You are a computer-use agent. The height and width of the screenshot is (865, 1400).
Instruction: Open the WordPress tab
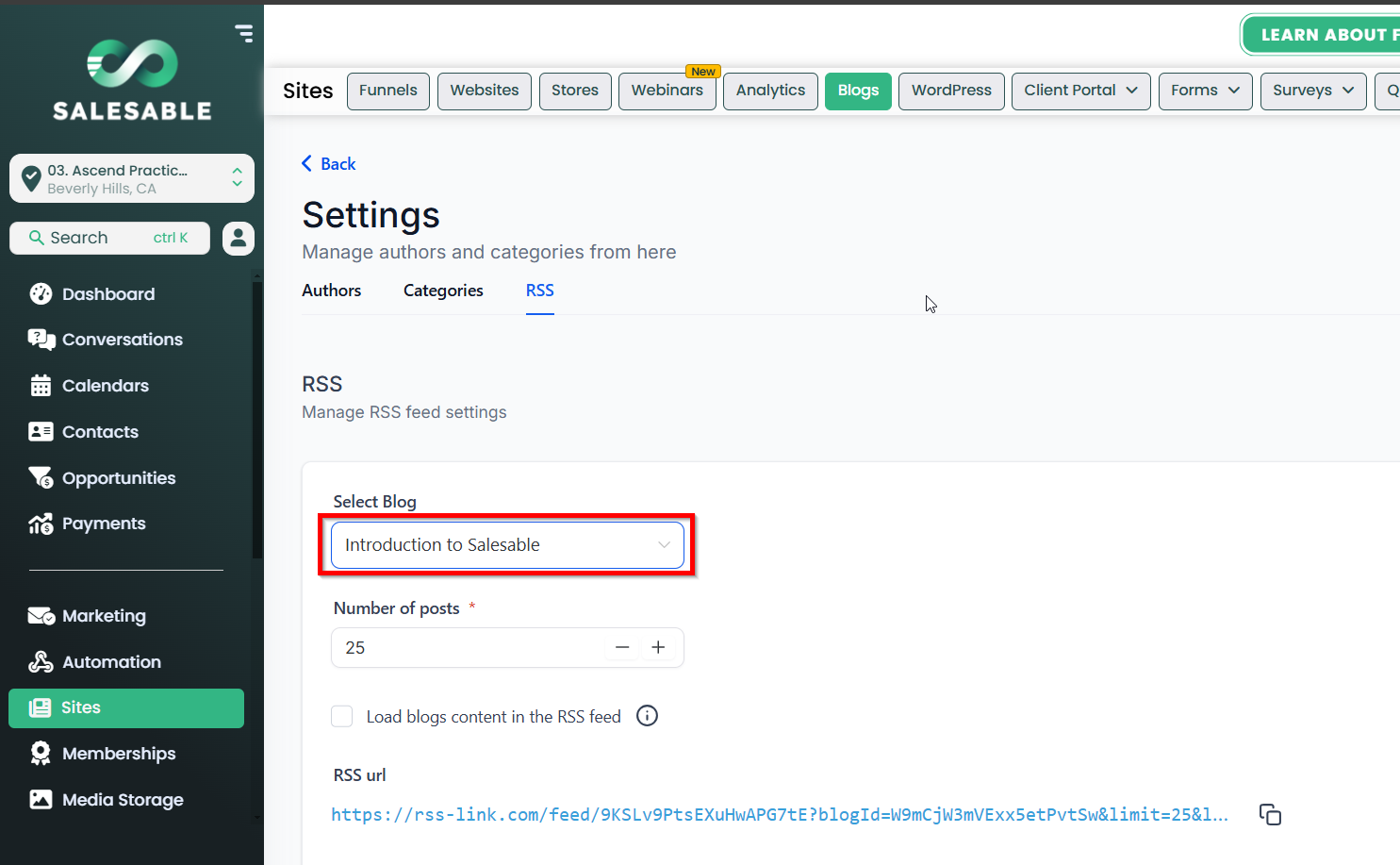[x=951, y=91]
